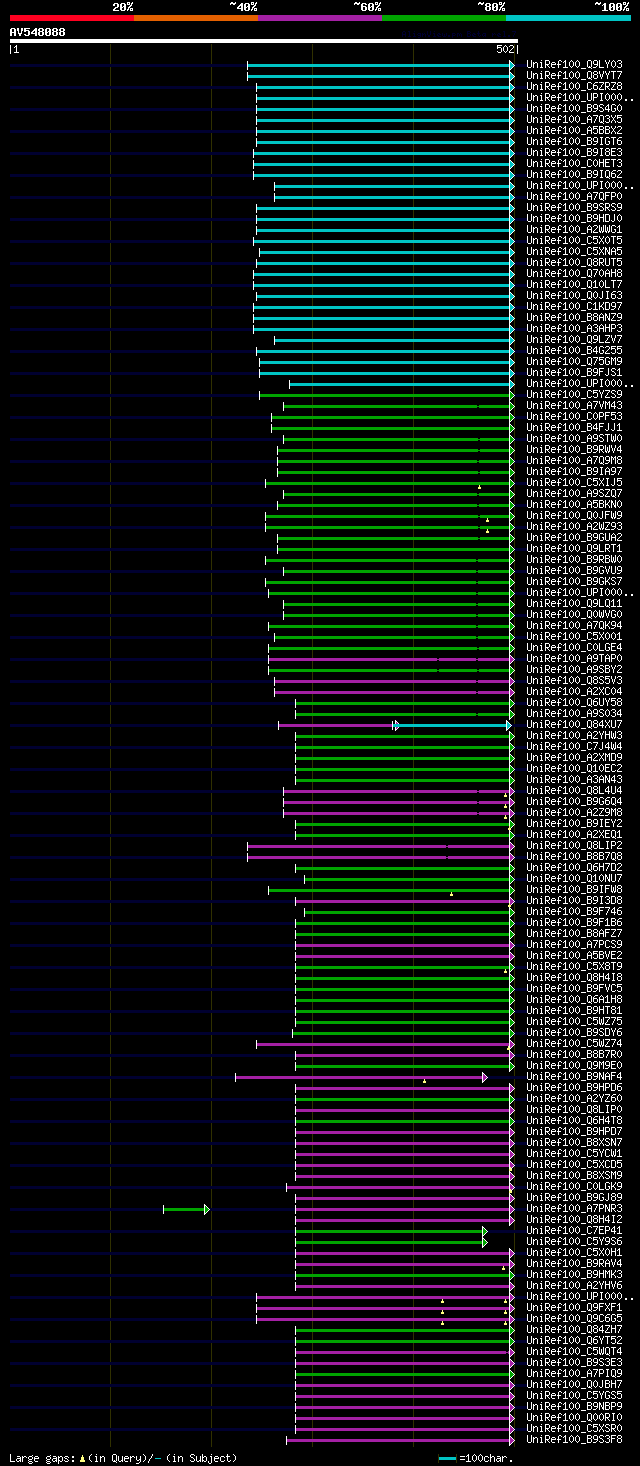The width and height of the screenshot is (640, 1466).
Task: Select the UniRef100_B9FJS1 label
Action: (x=574, y=372)
